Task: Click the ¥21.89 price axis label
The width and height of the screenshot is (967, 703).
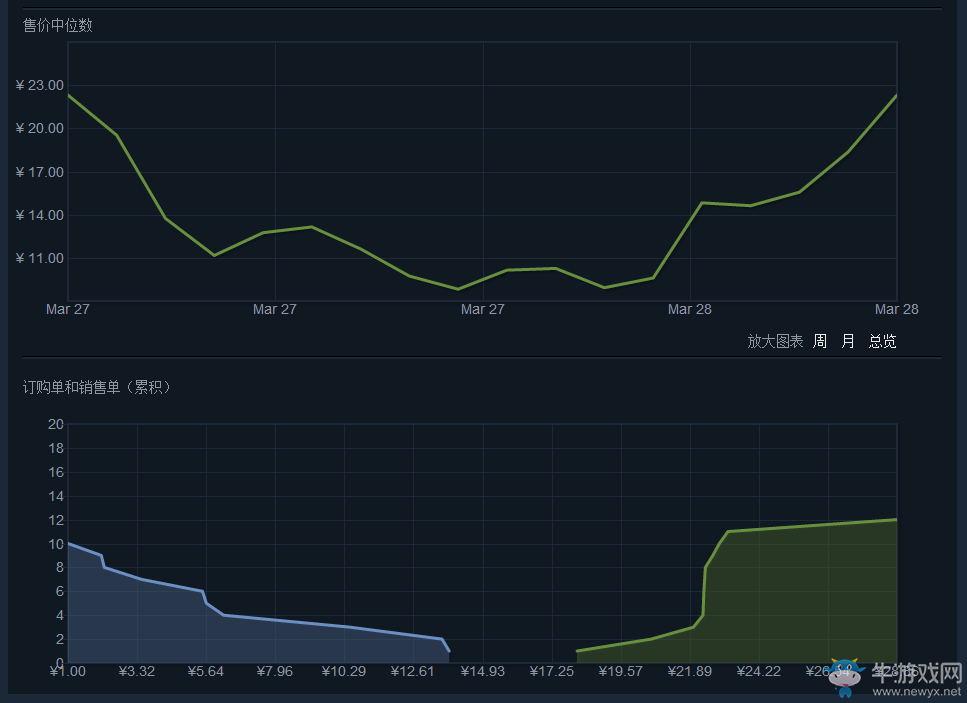Action: [x=690, y=671]
